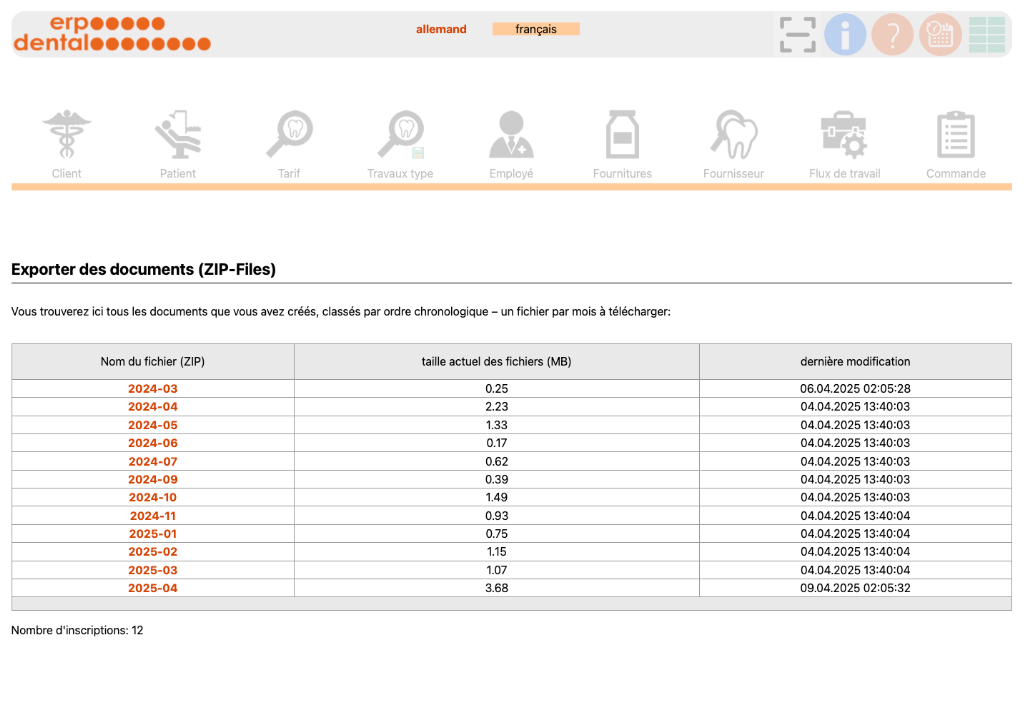1024x718 pixels.
Task: Click the 'taille actuel des fichiers (MB)' header
Action: tap(496, 361)
